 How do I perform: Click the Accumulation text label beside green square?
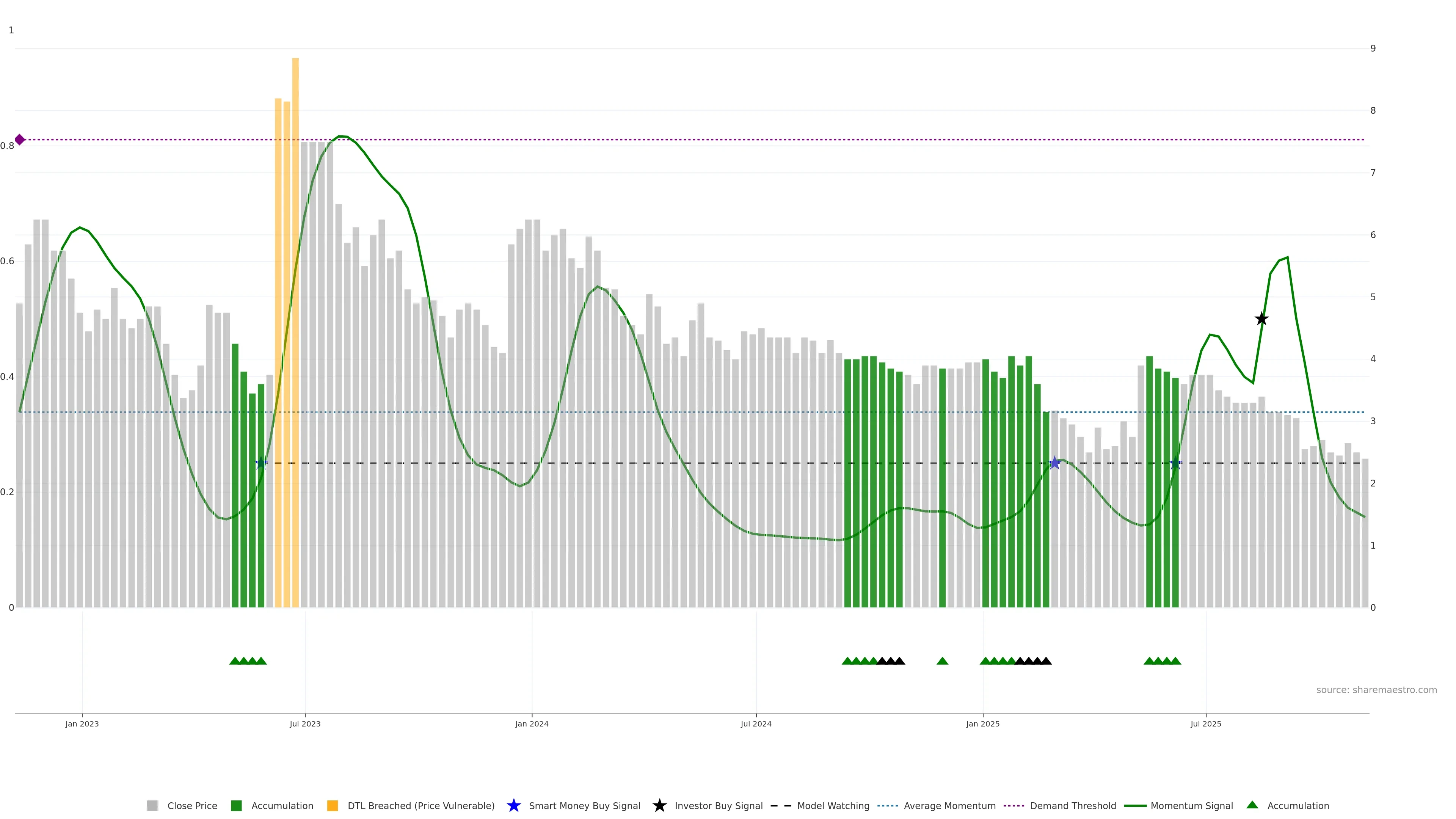pos(282,805)
